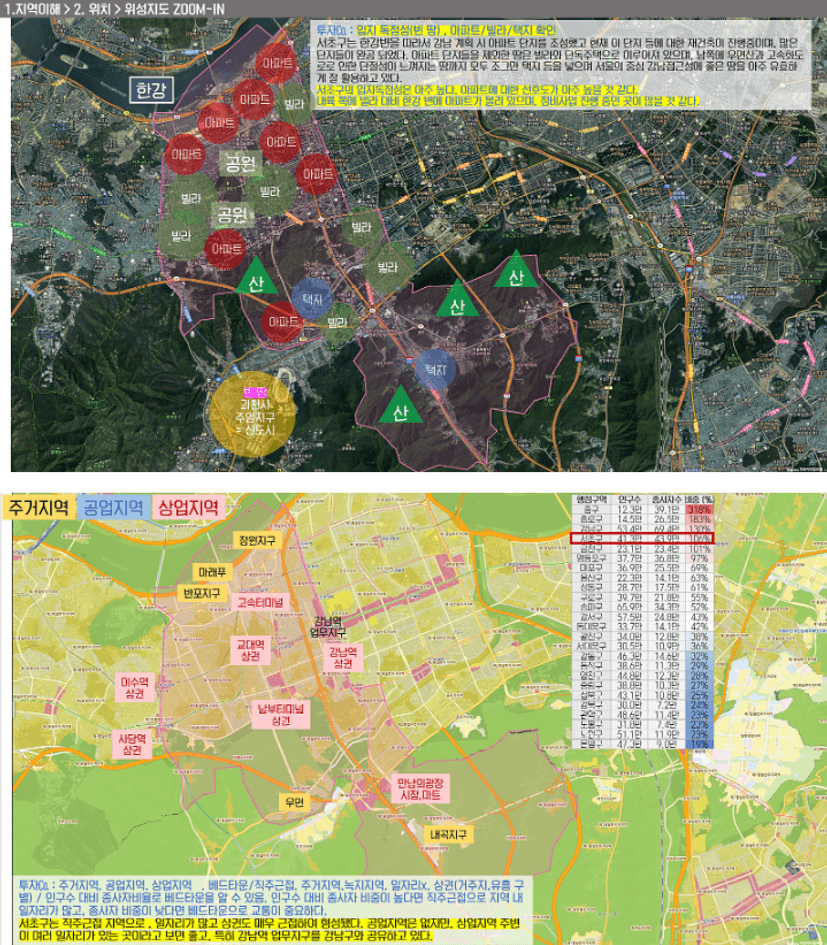
Task: Click the 우면 yellow label
Action: [x=294, y=802]
